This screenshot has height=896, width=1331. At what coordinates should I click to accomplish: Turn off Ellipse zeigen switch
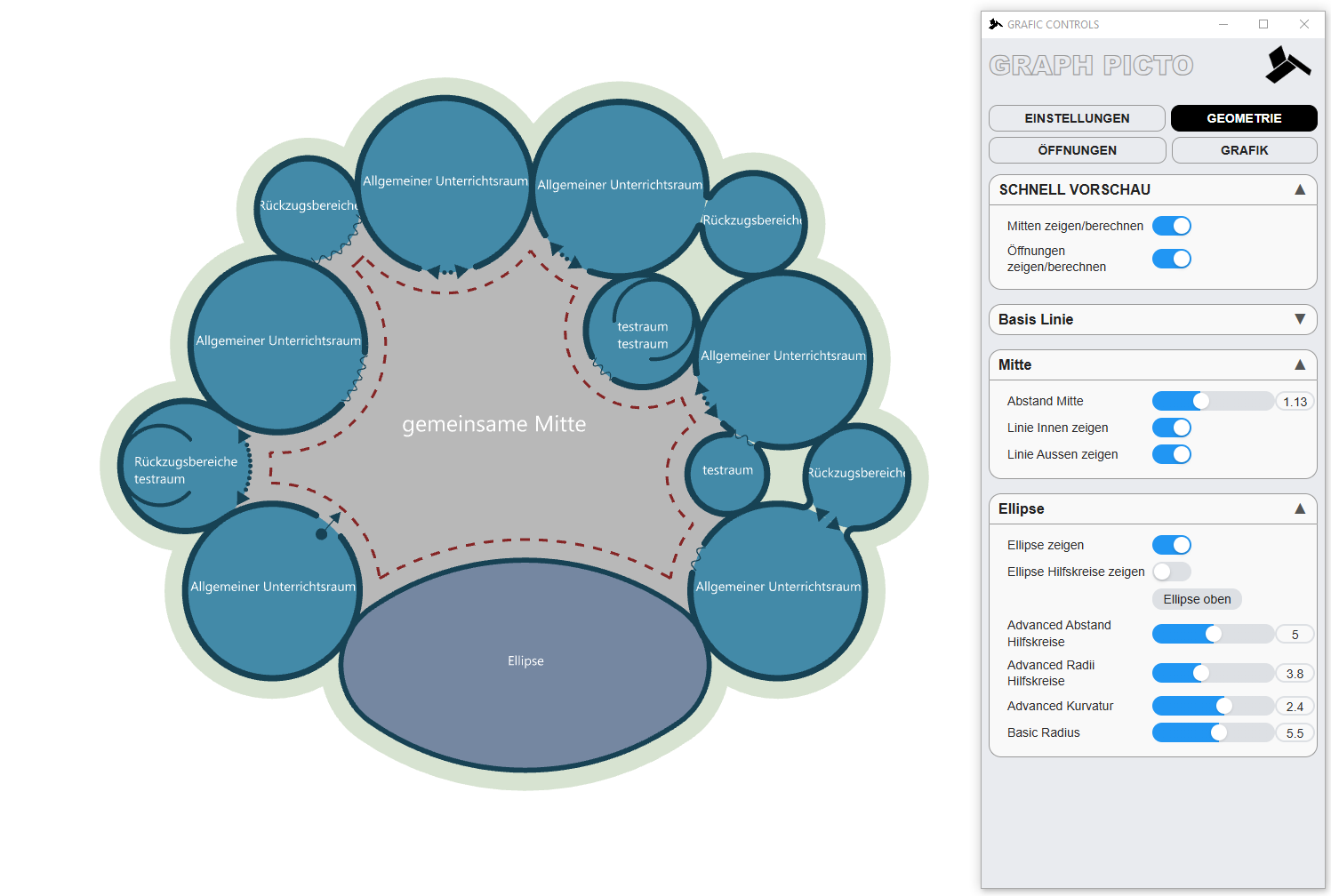point(1171,545)
